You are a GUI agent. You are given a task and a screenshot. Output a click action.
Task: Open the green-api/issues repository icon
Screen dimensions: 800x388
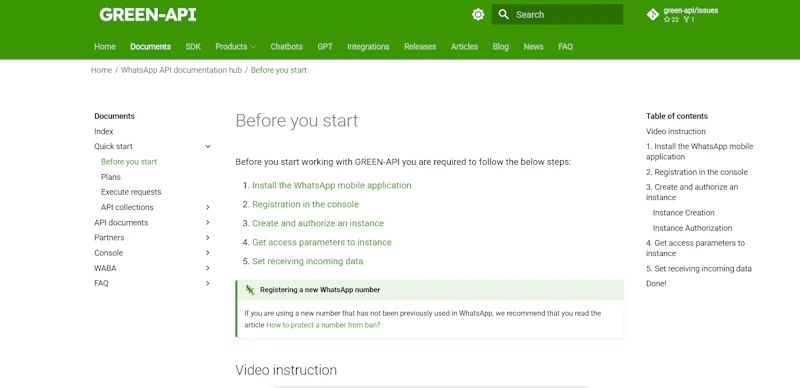[653, 15]
